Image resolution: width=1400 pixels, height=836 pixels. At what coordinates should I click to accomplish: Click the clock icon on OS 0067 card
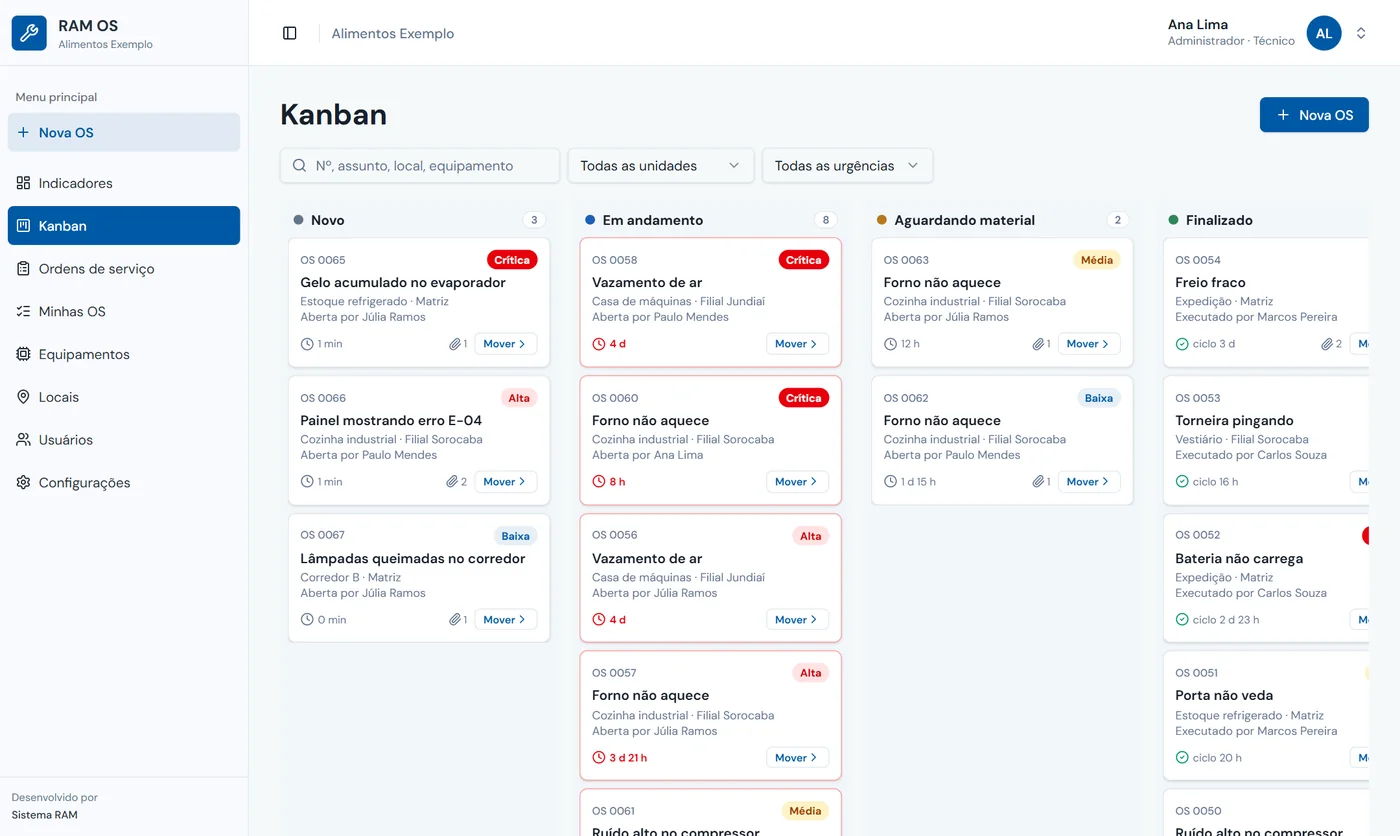coord(307,620)
